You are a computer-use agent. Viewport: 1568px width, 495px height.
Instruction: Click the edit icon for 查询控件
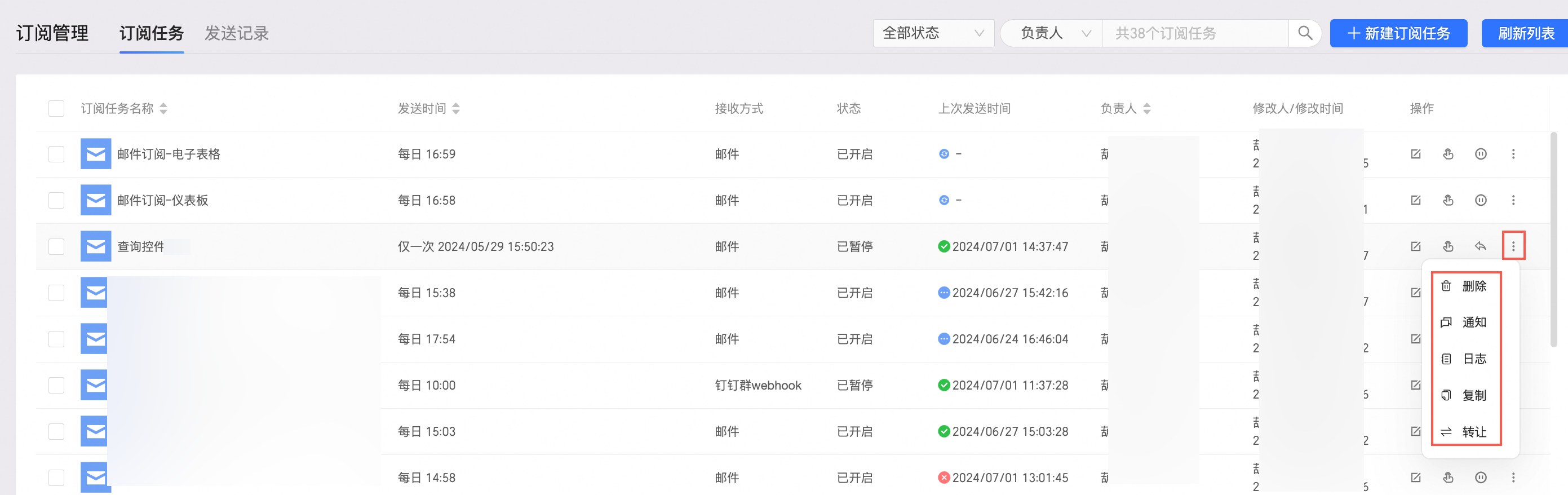[x=1415, y=246]
